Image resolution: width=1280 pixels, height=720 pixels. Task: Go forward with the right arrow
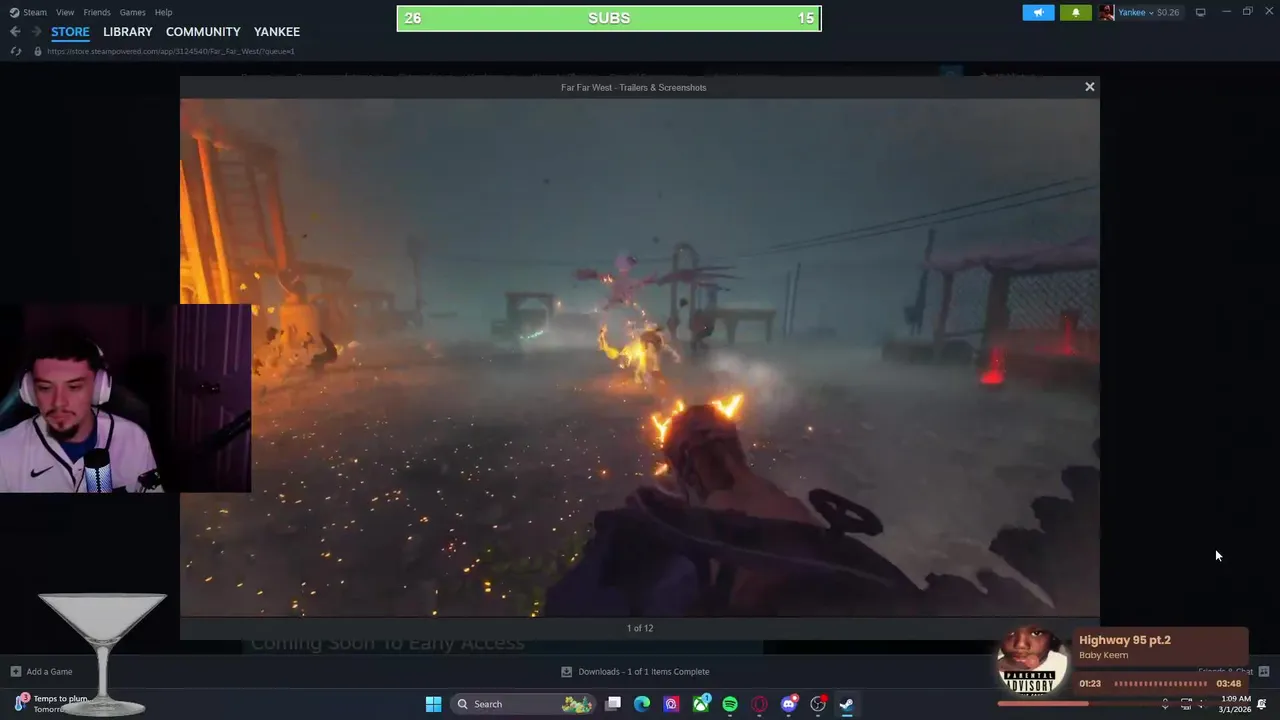click(35, 32)
